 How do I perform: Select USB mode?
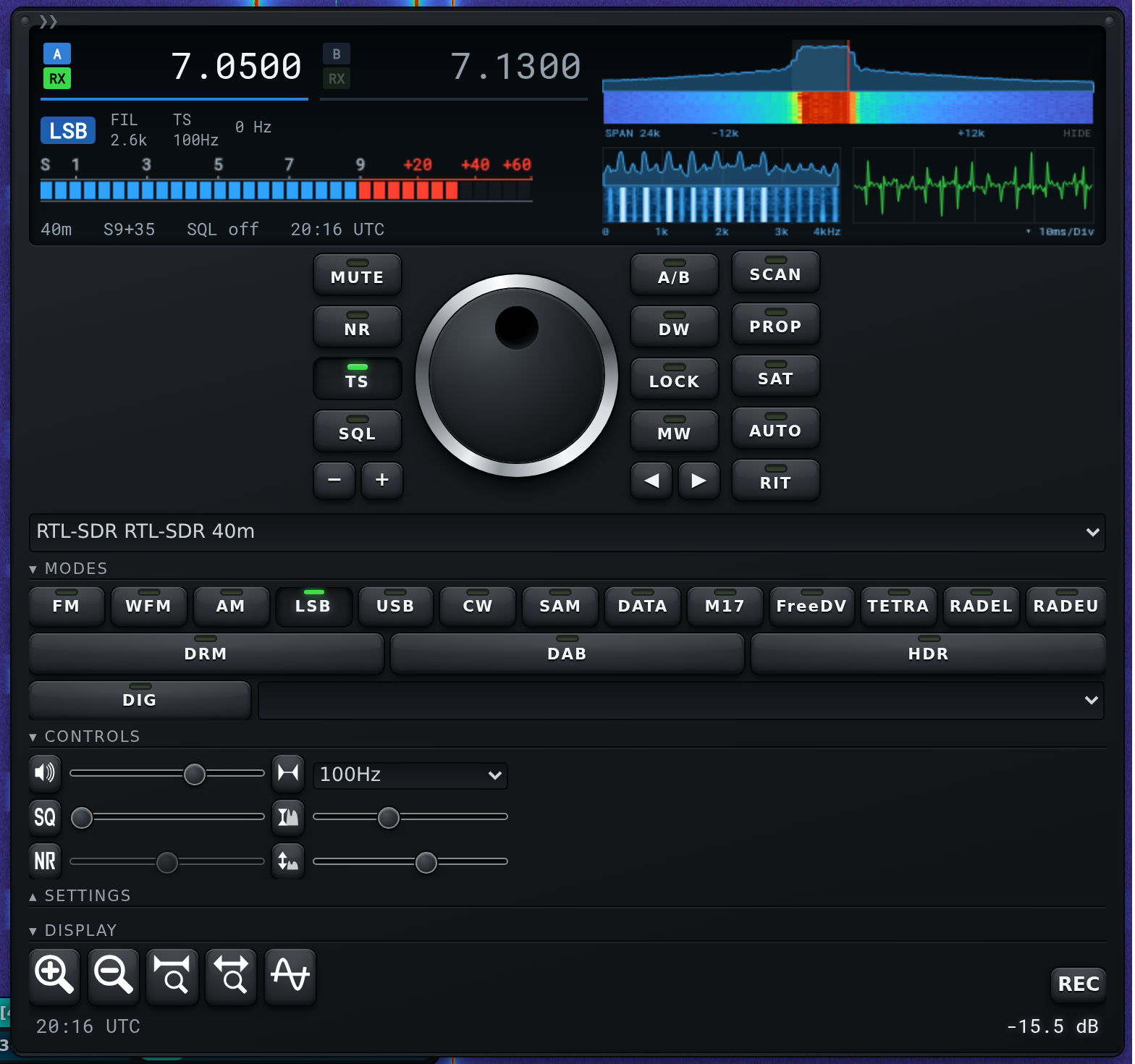pyautogui.click(x=396, y=606)
